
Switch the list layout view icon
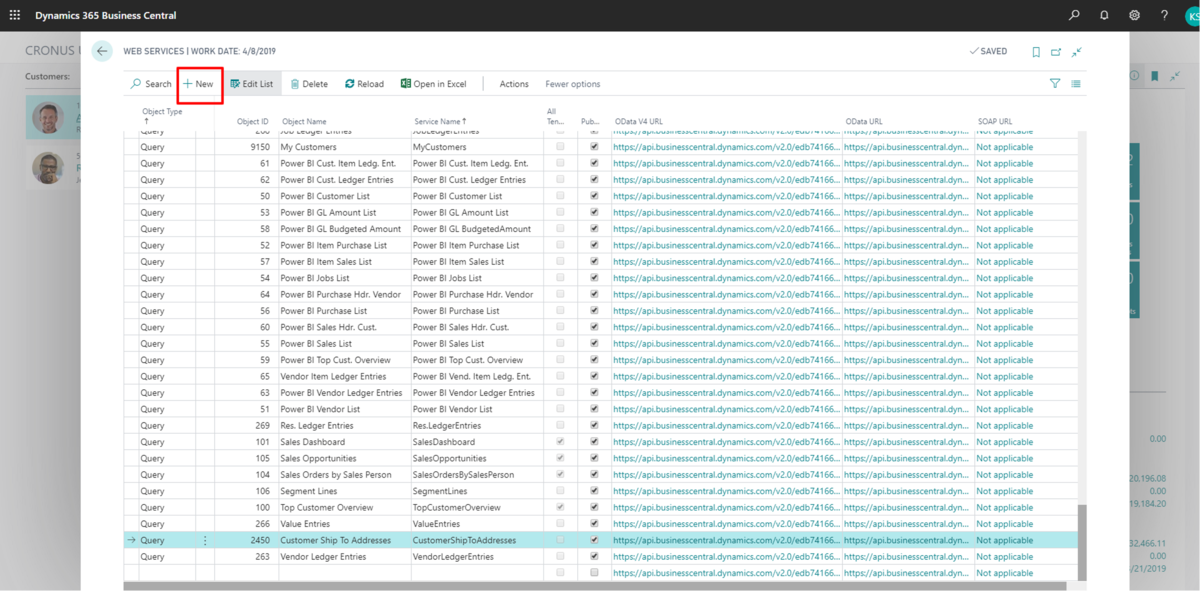click(1076, 84)
